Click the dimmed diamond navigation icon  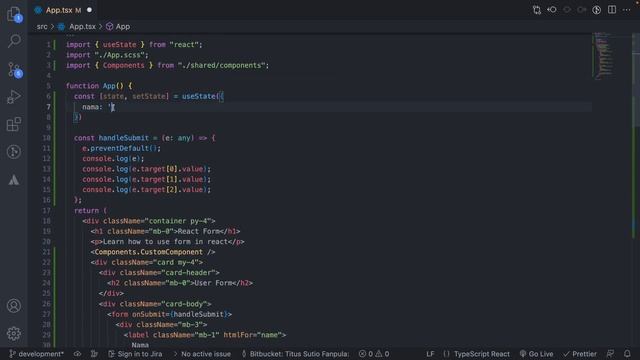[567, 10]
